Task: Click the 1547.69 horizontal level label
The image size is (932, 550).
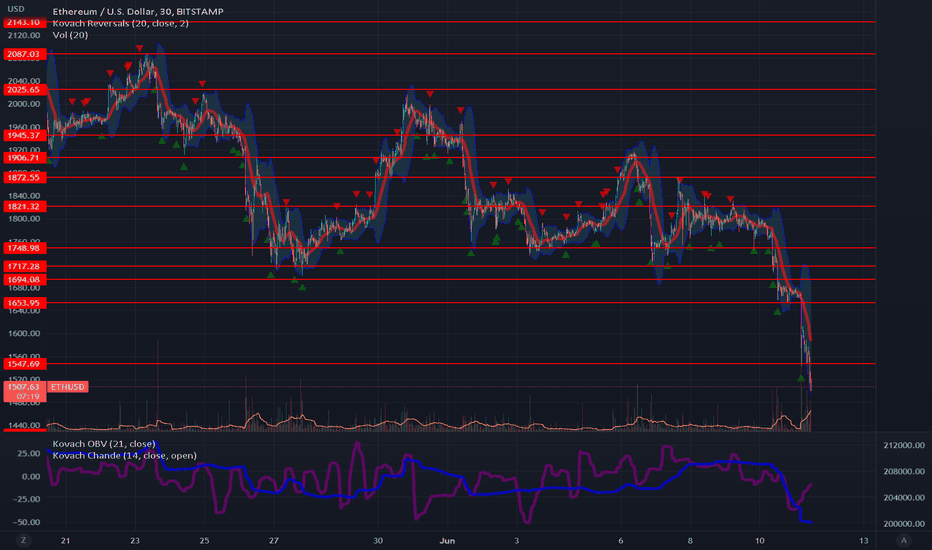Action: [x=24, y=364]
